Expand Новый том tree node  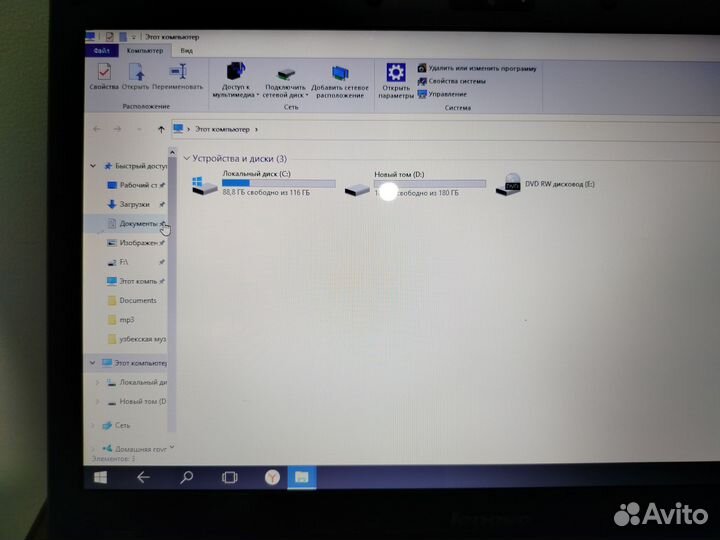(x=97, y=401)
